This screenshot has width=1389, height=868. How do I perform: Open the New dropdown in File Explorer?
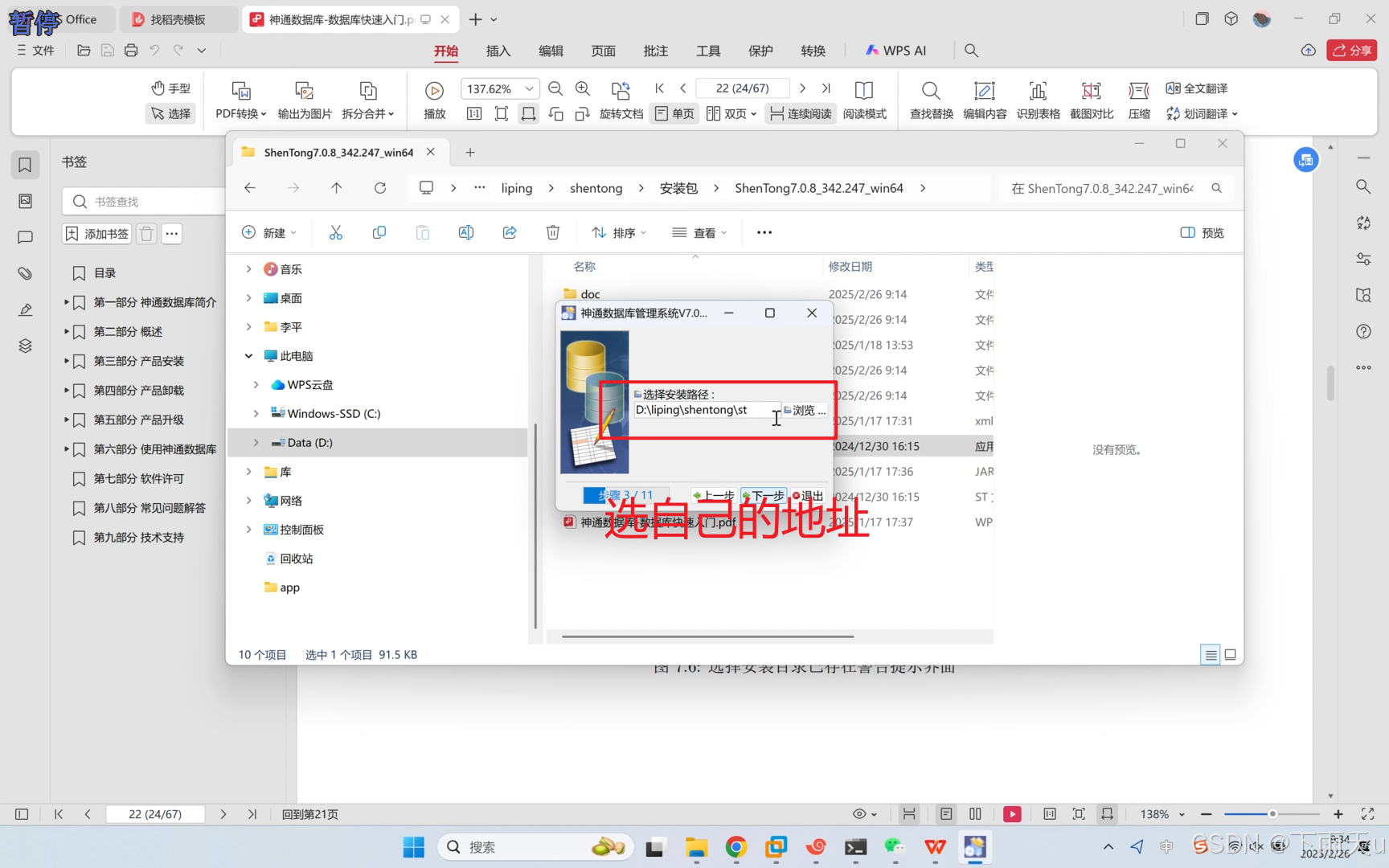pos(269,232)
